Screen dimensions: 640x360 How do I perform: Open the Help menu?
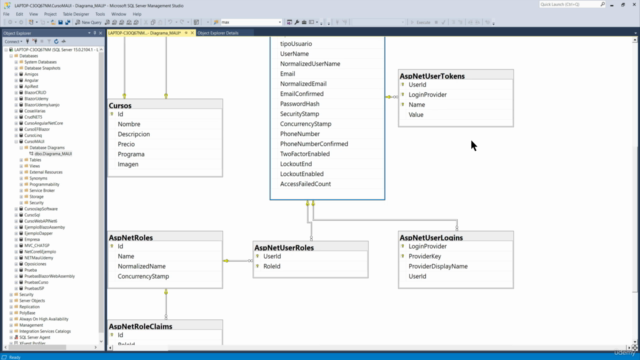pos(137,14)
